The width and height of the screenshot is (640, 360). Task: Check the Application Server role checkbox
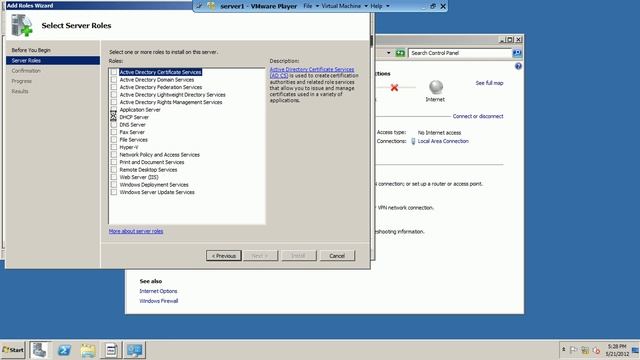[114, 109]
